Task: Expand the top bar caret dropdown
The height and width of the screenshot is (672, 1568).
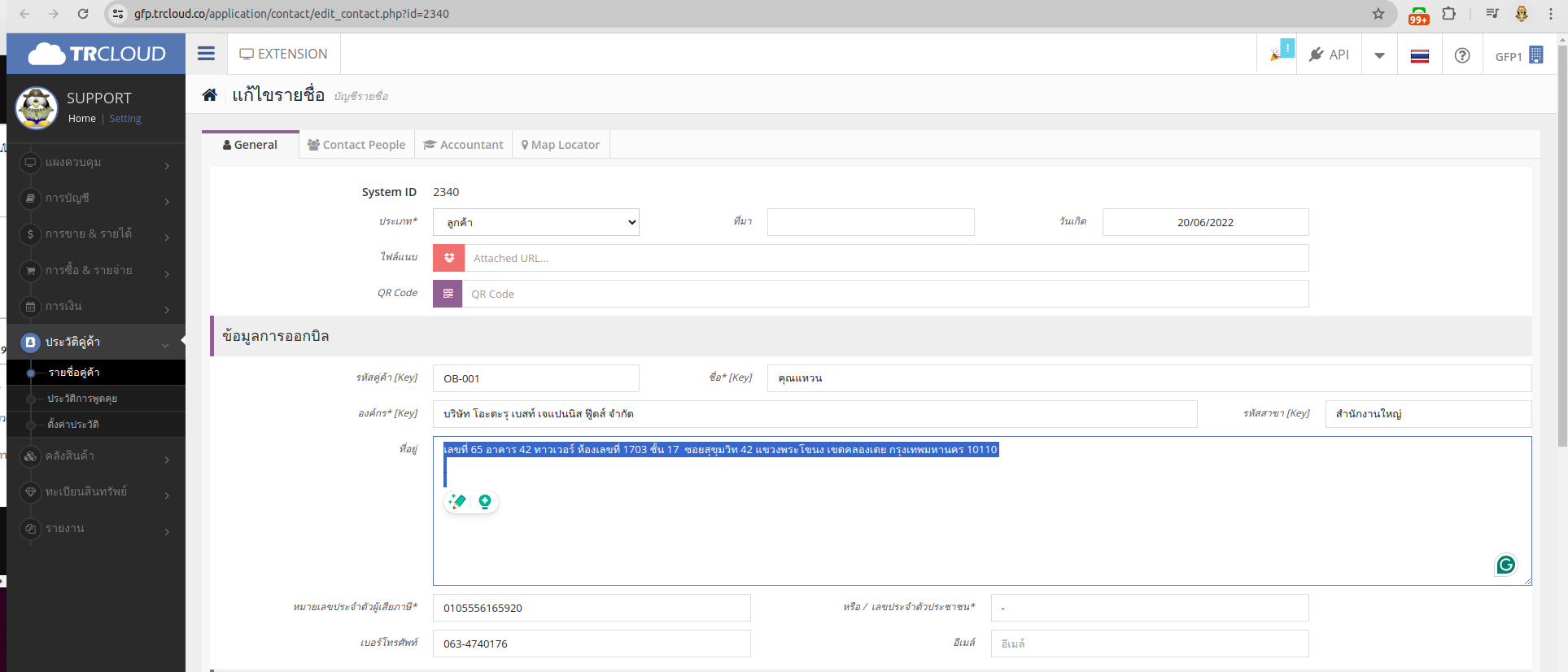Action: click(x=1379, y=55)
